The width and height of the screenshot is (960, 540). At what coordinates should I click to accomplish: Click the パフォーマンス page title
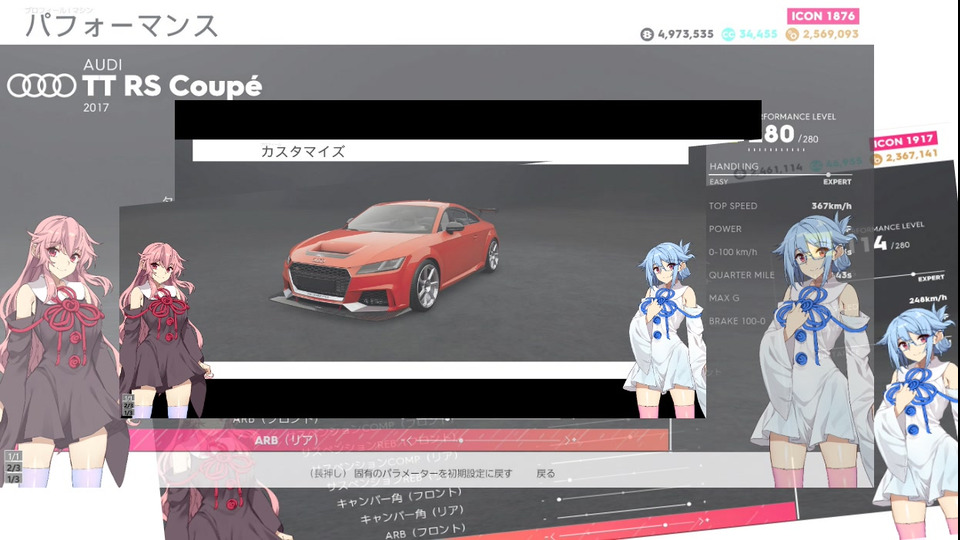coord(121,26)
